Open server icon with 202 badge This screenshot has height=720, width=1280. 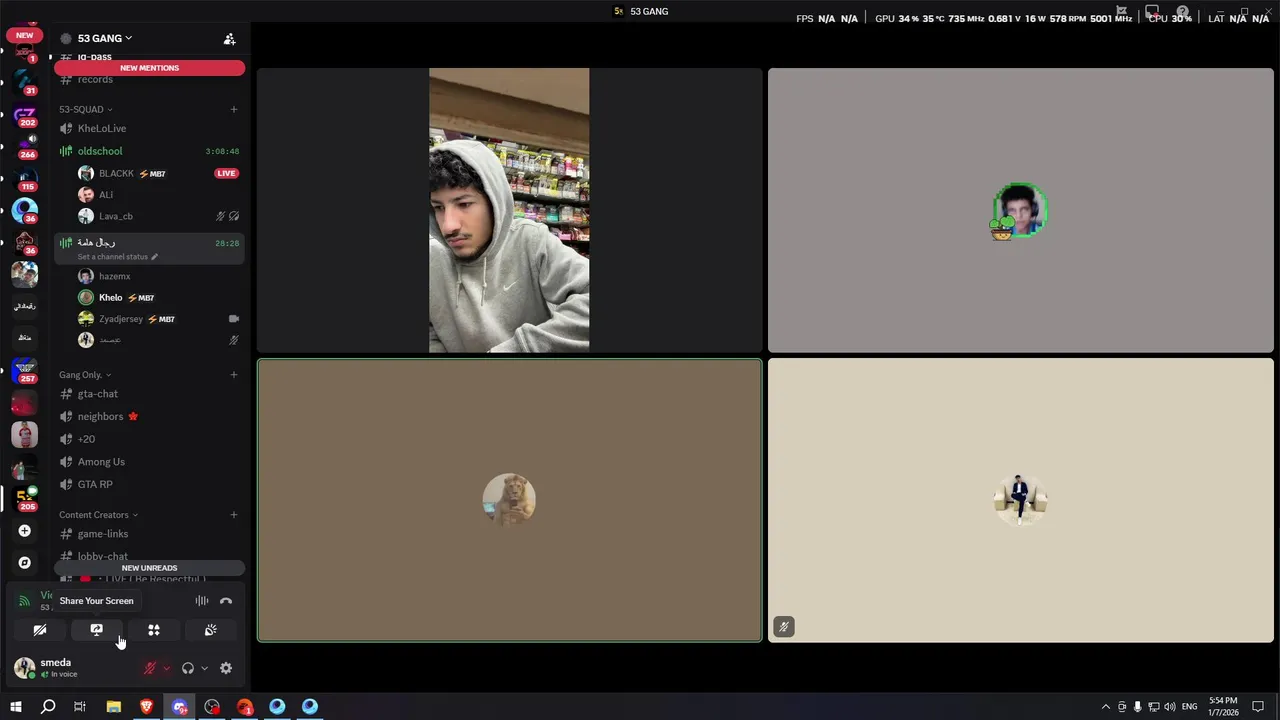(x=25, y=114)
